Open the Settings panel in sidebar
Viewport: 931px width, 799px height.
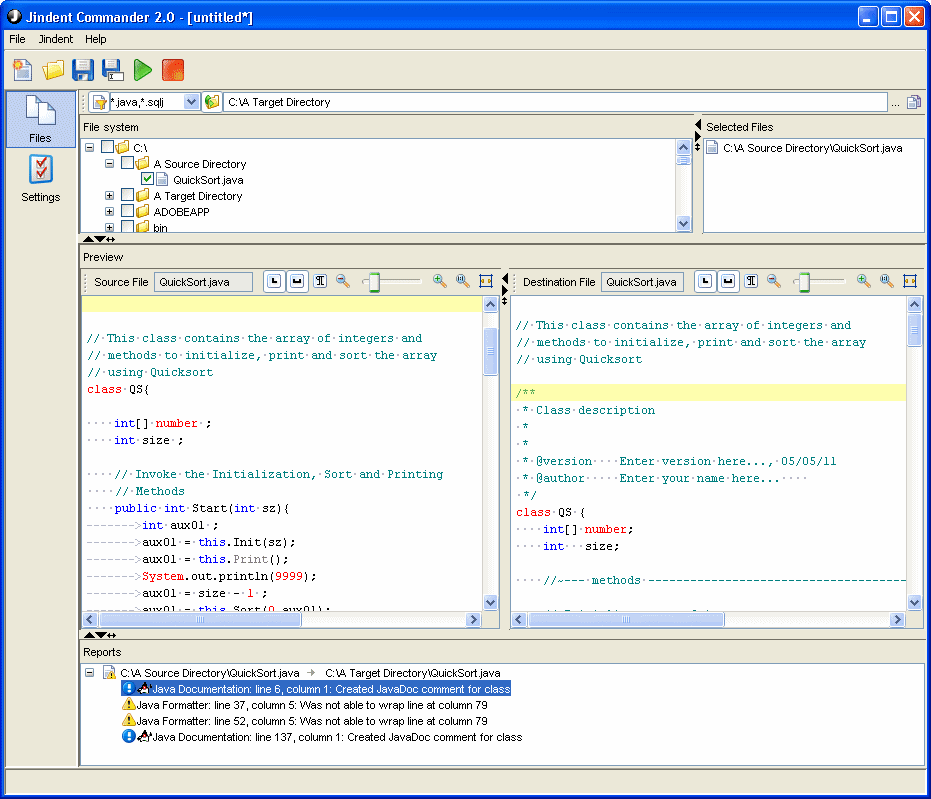tap(41, 179)
